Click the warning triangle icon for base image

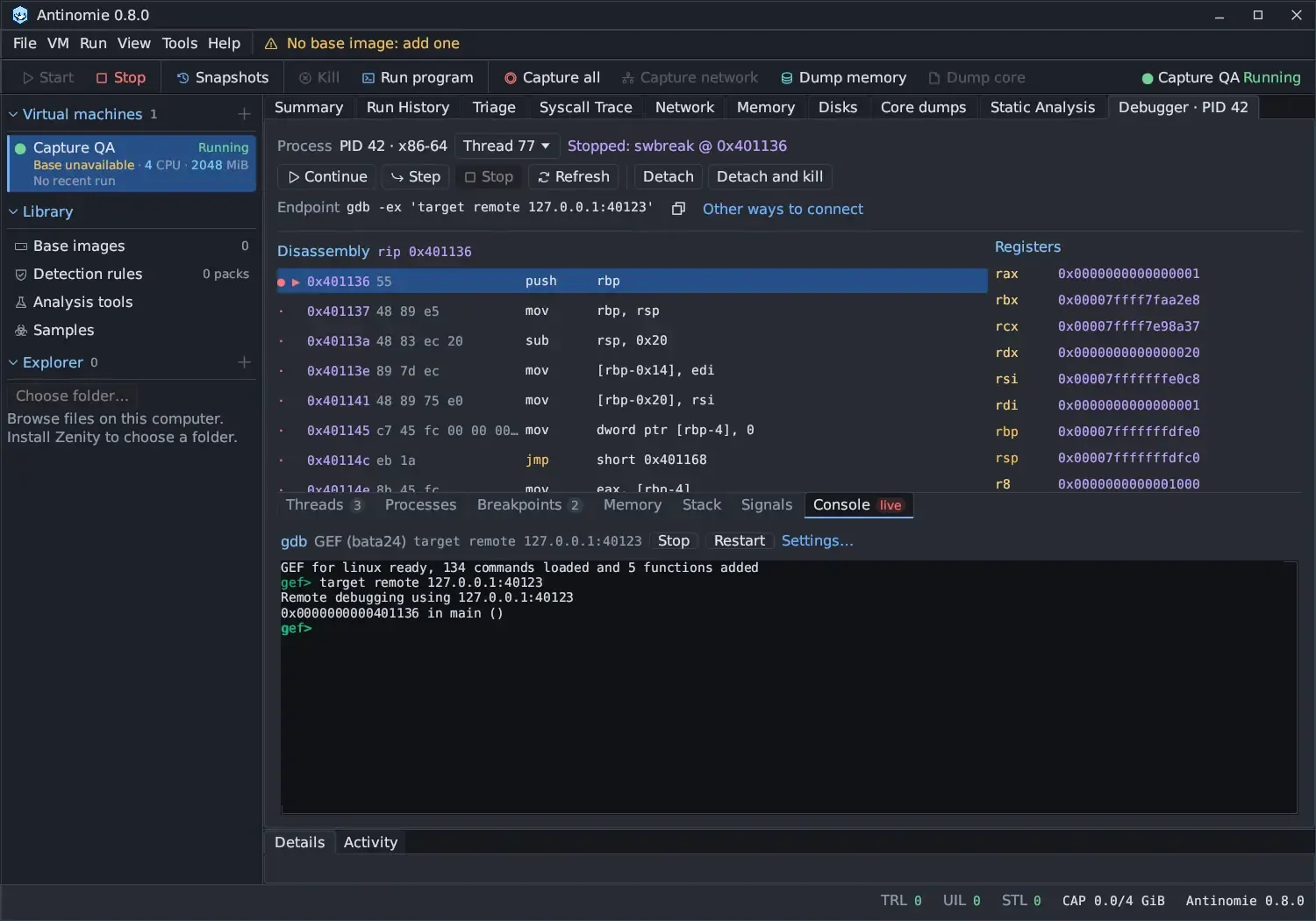pos(271,44)
